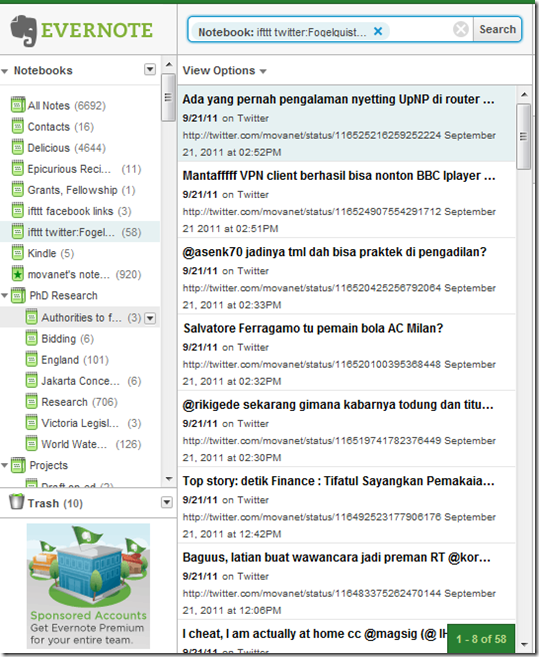Collapse the Projects stack triangle

[x=5, y=465]
